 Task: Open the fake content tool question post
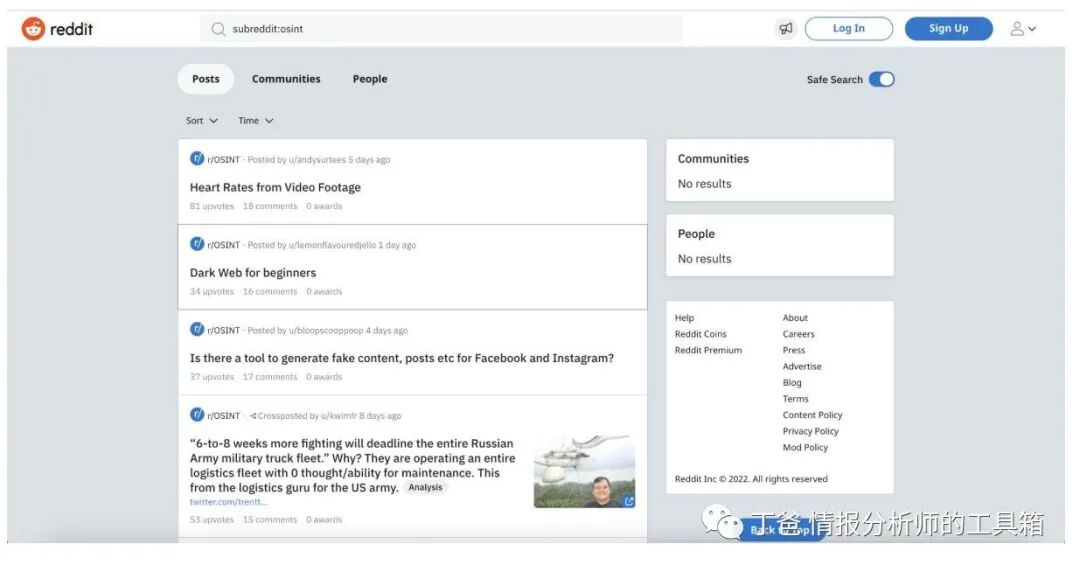(402, 358)
